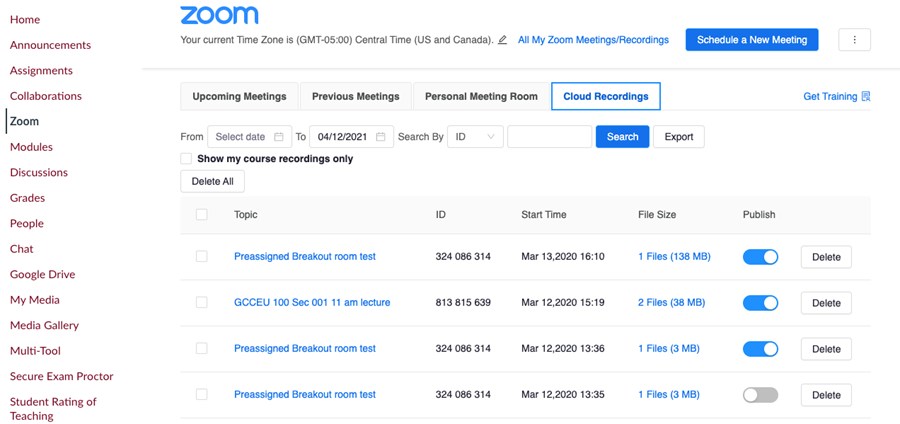
Task: Check Show my course recordings only
Action: click(x=186, y=159)
